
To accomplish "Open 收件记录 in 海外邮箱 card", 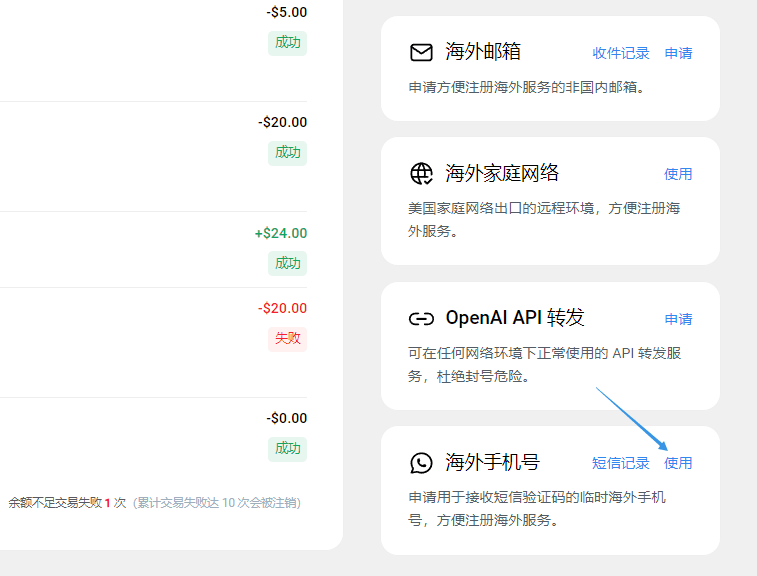I will pyautogui.click(x=621, y=53).
